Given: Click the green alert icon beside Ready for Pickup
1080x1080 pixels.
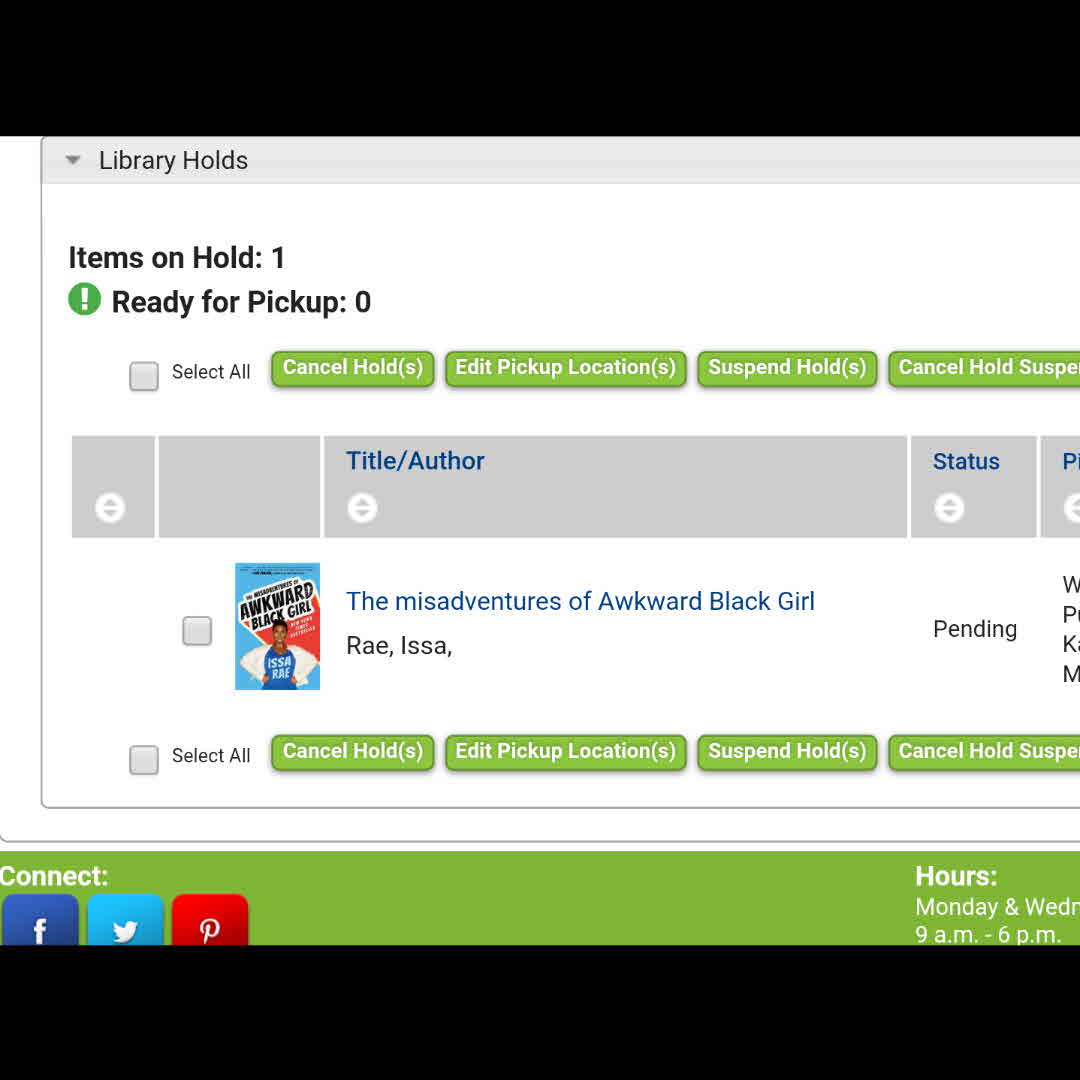Looking at the screenshot, I should pyautogui.click(x=85, y=299).
